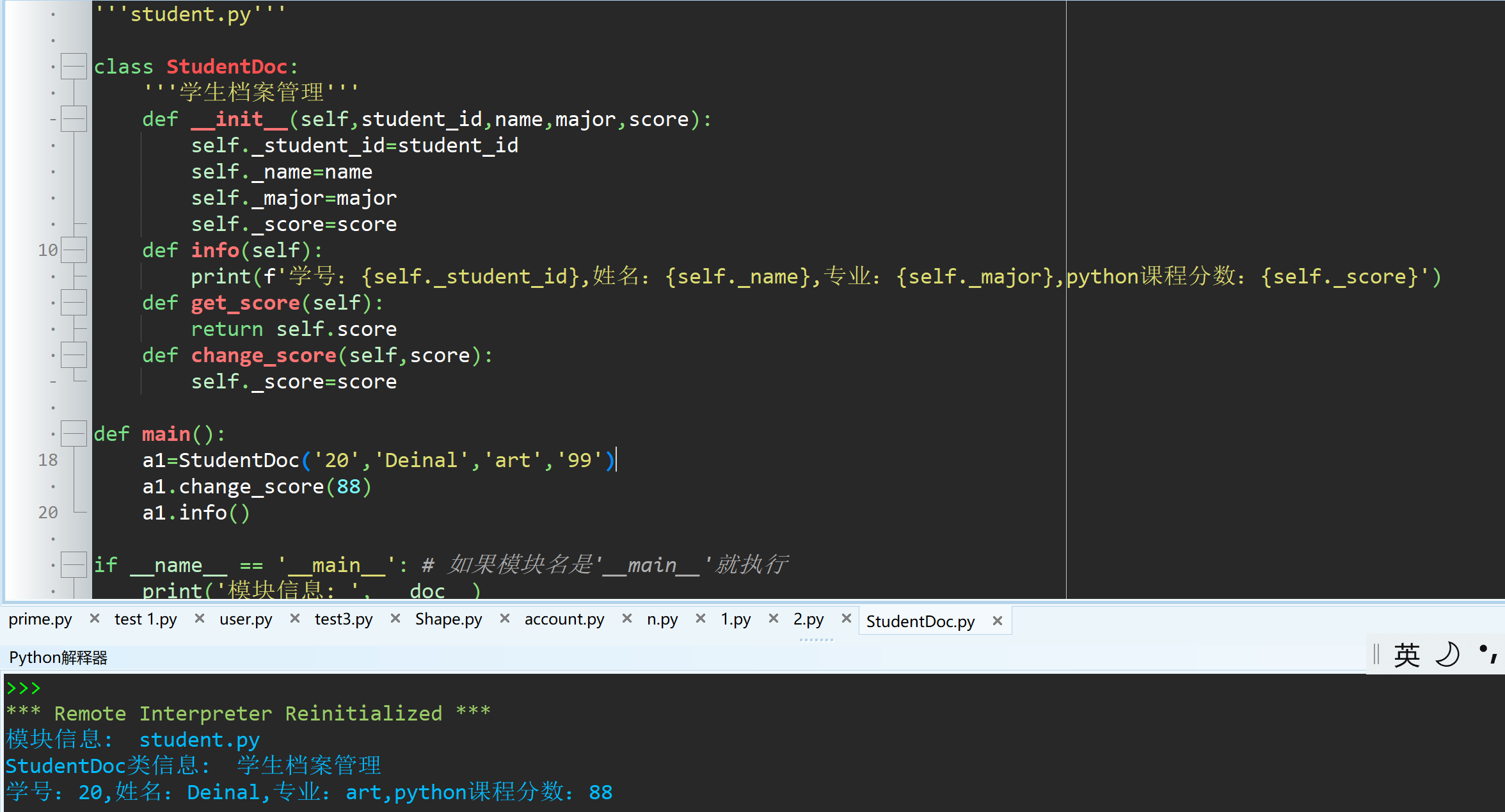Fold the get_score method block
Screen dimensions: 1505x812
coord(74,303)
